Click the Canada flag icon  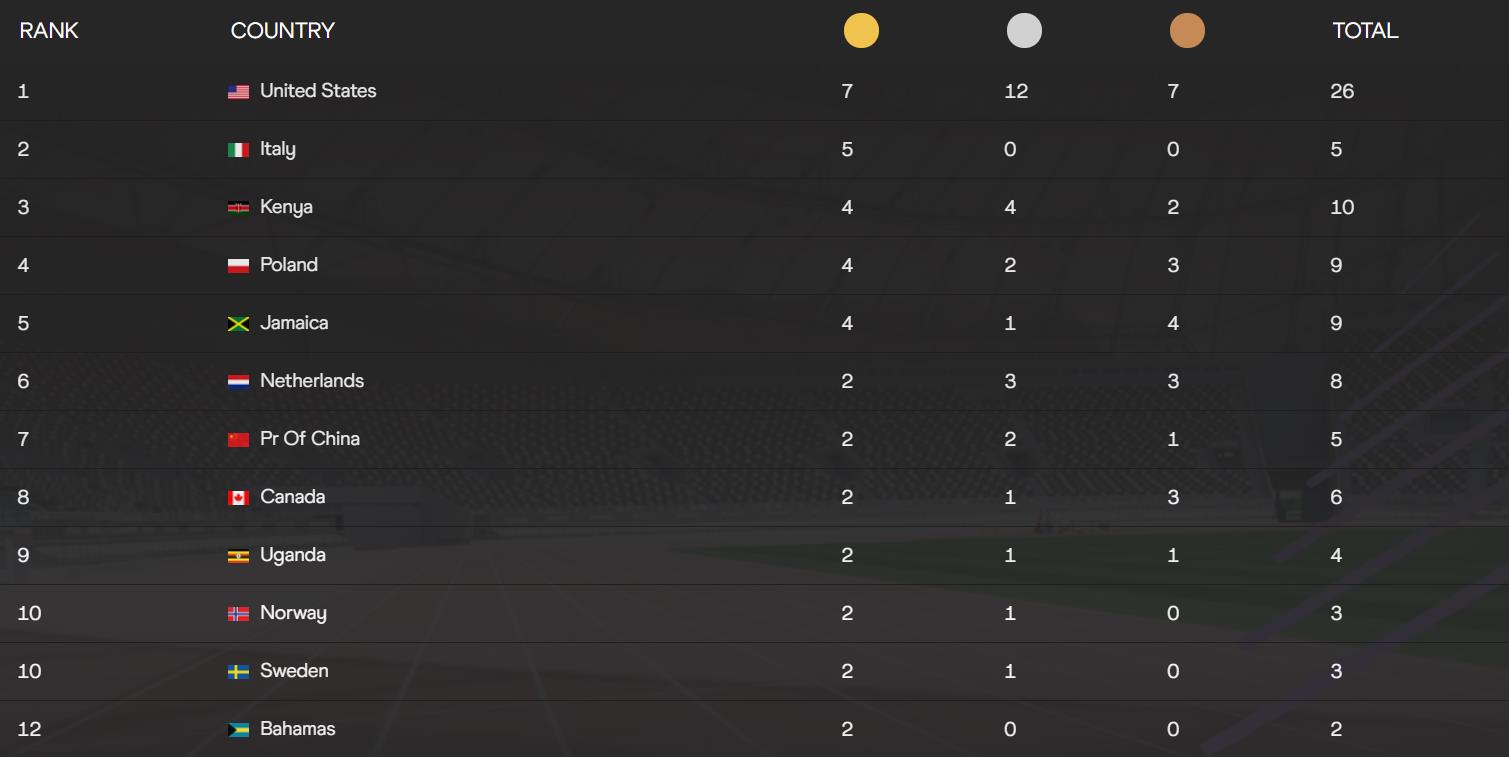pos(238,498)
